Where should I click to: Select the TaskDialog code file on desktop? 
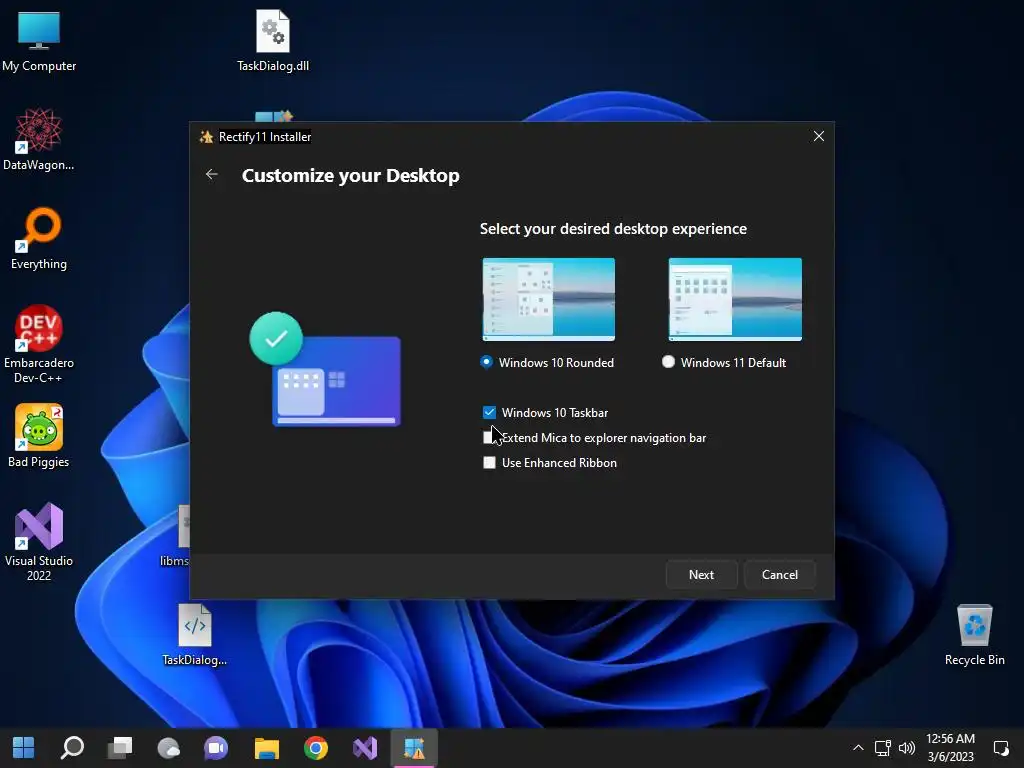pos(195,635)
